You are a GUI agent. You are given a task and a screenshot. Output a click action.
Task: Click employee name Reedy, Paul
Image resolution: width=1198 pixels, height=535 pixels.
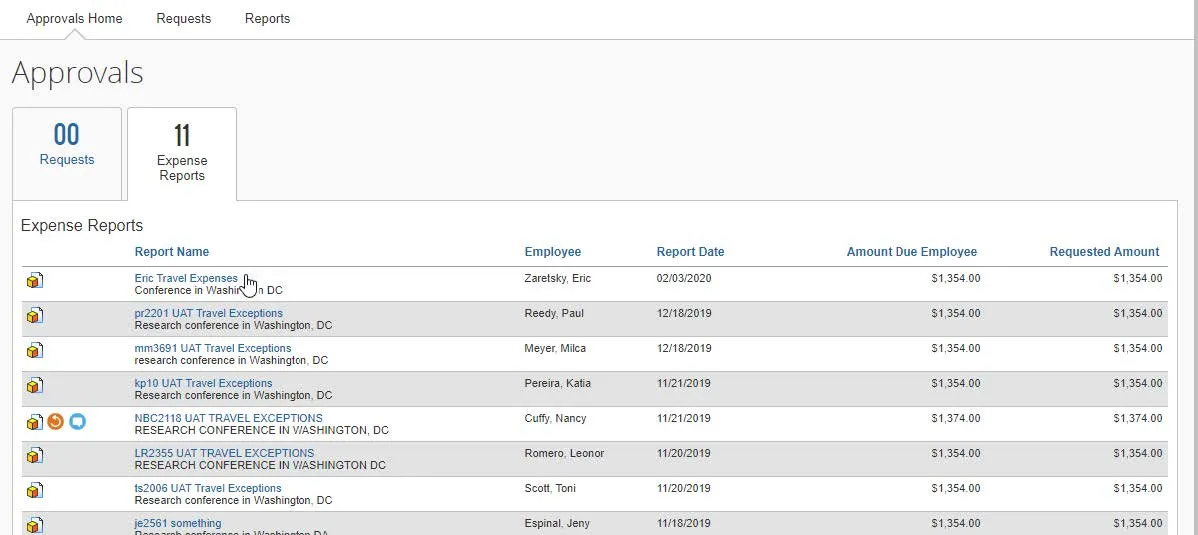click(x=553, y=313)
